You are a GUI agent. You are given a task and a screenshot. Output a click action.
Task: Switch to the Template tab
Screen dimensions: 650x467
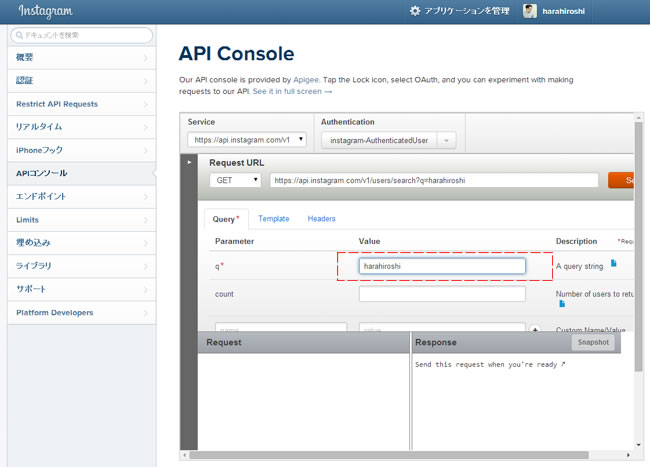pos(274,218)
